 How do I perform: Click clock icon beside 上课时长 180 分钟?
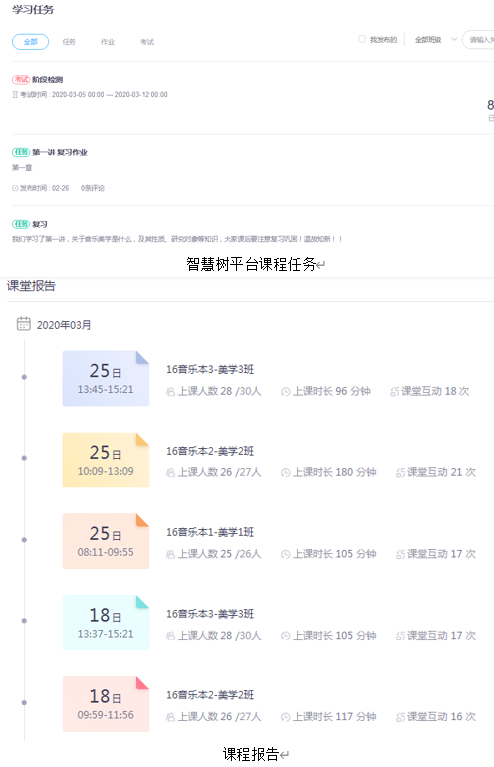click(285, 473)
